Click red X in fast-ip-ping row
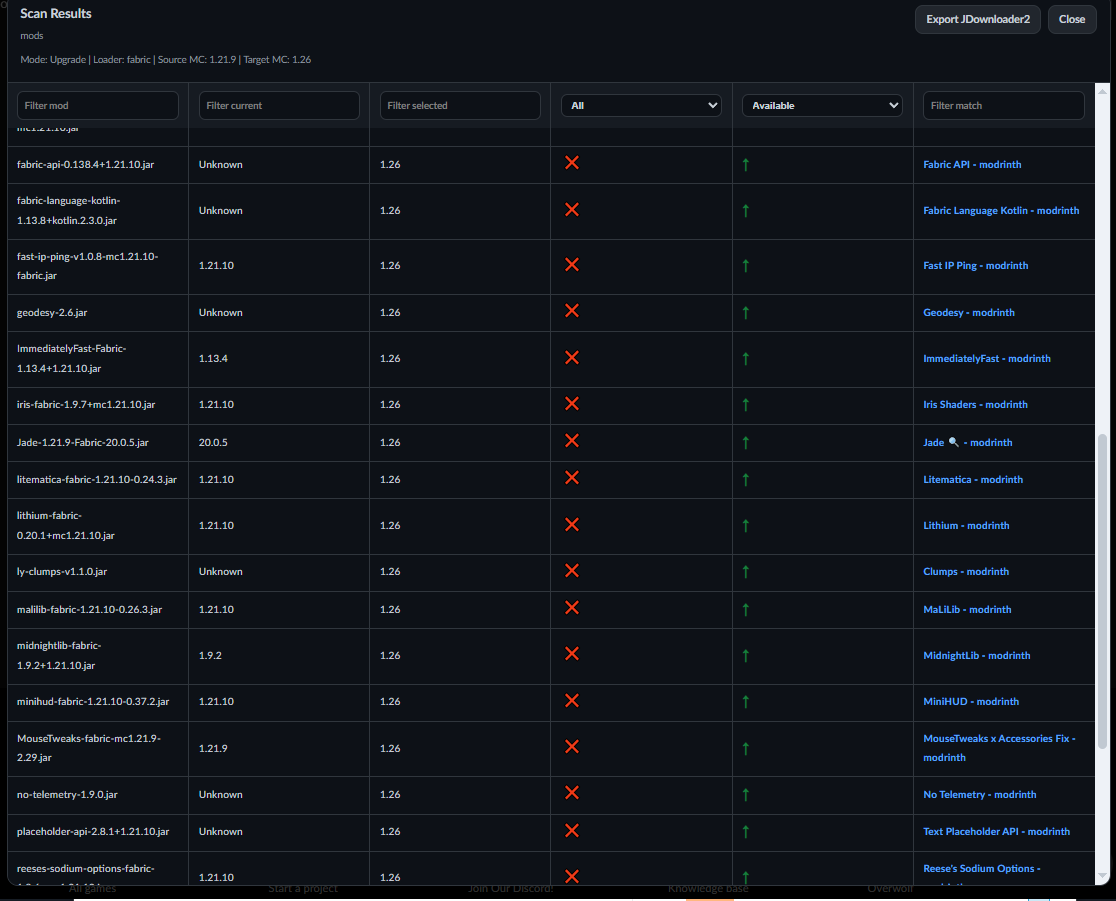 pos(572,265)
